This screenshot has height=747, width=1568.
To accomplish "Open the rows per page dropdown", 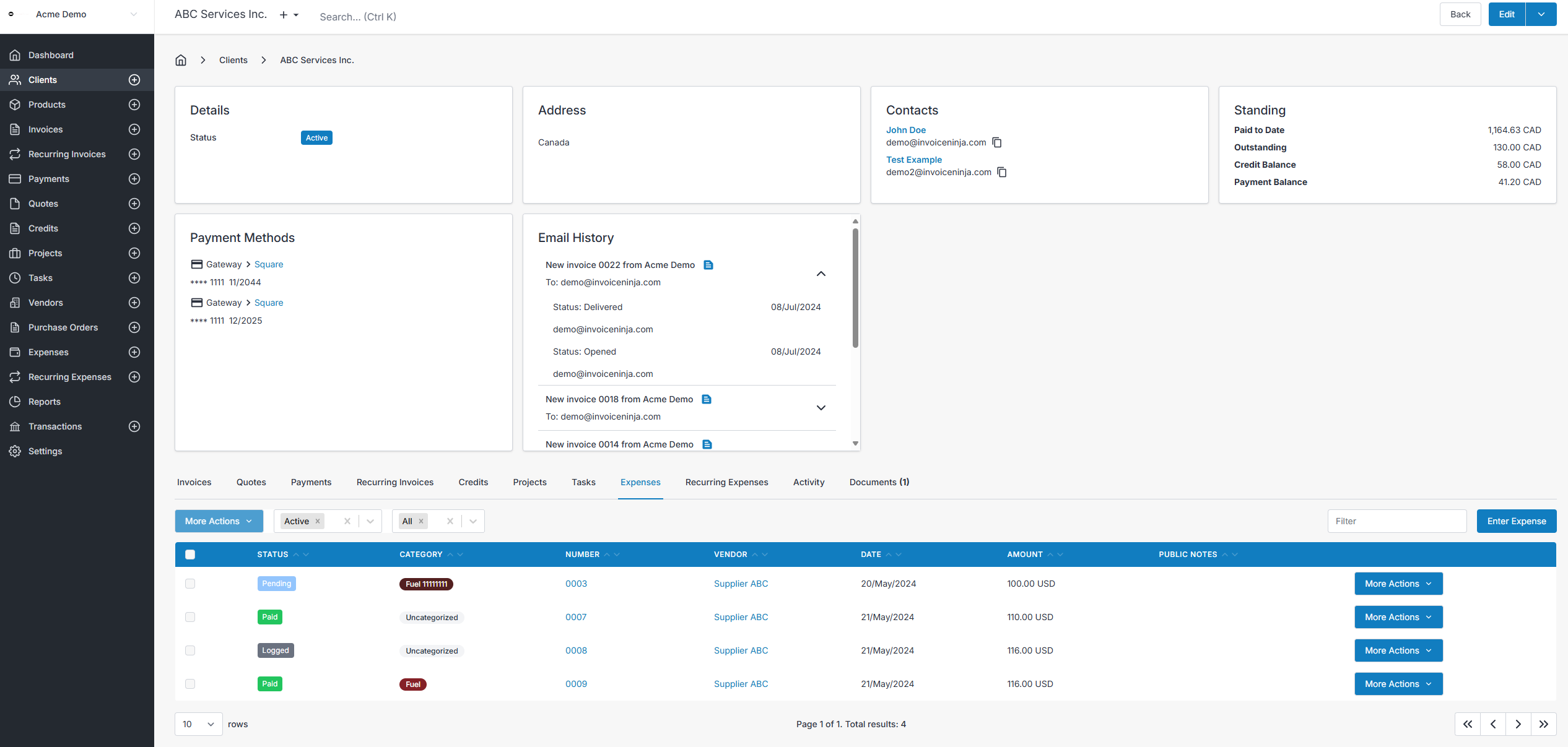I will [x=198, y=724].
